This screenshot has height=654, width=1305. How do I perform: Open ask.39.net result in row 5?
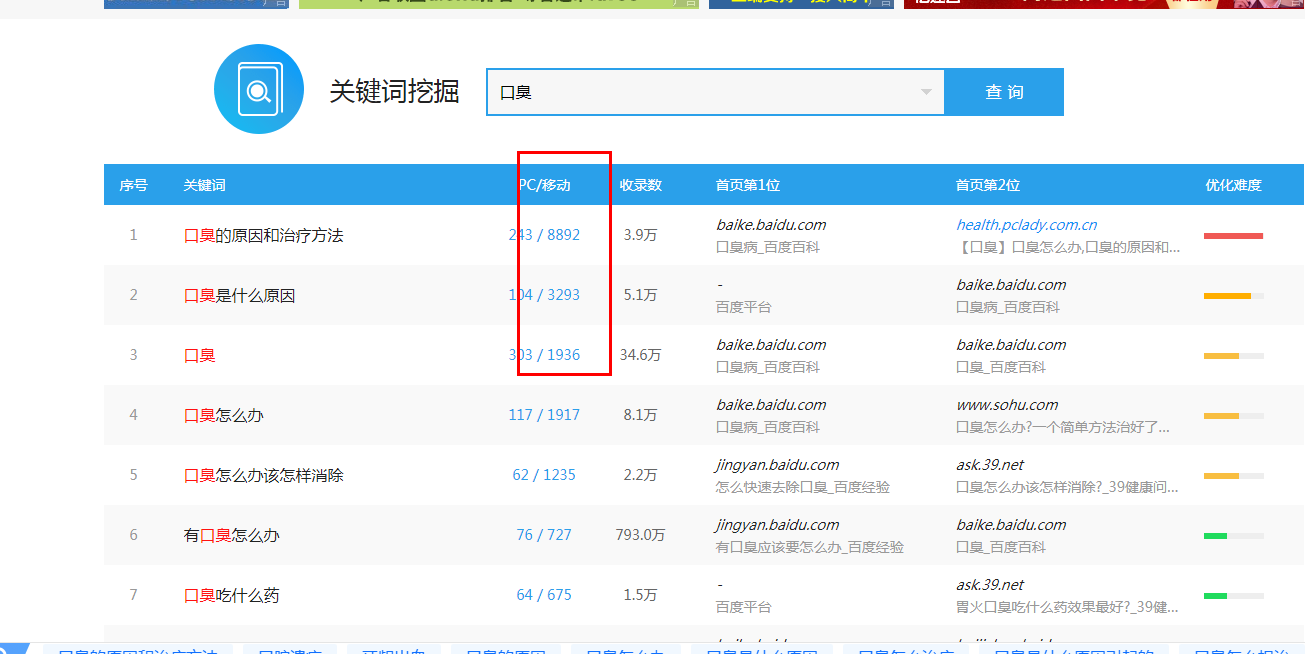[x=990, y=465]
